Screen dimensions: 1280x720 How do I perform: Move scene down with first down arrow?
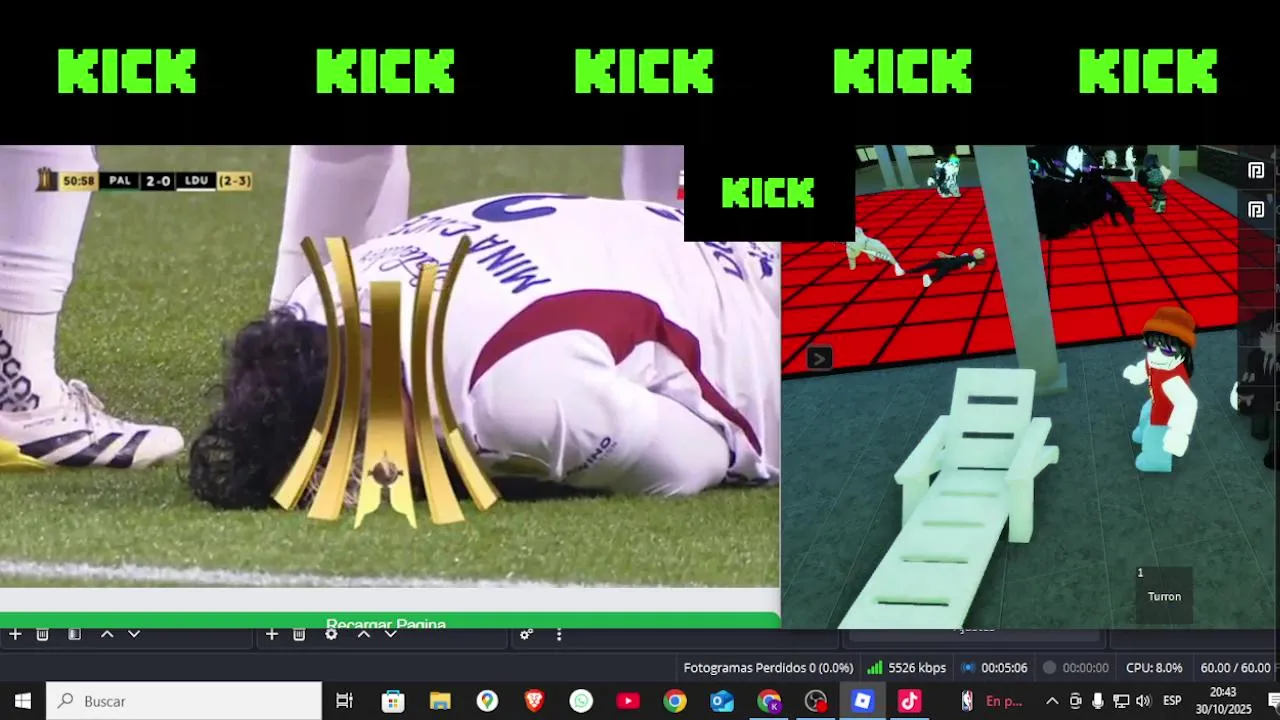click(134, 634)
